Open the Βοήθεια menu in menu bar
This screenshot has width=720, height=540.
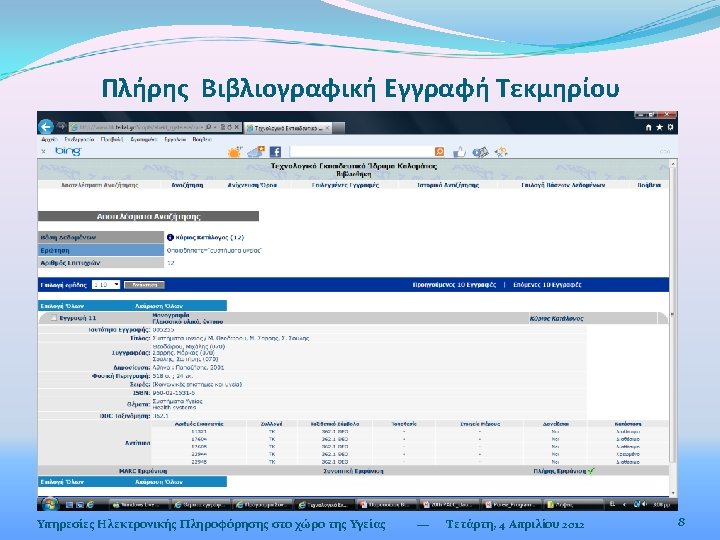coord(202,139)
